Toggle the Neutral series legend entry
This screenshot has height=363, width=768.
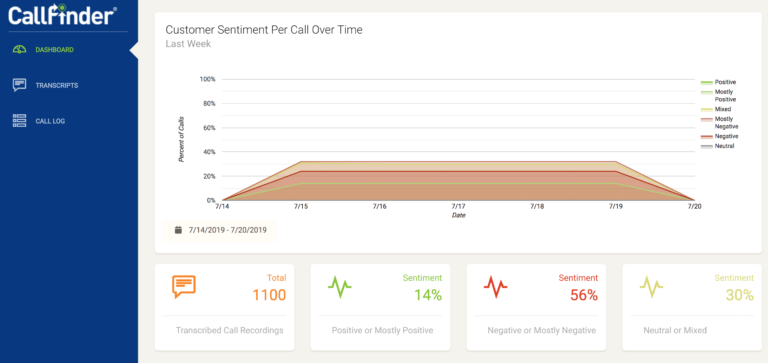(x=717, y=146)
